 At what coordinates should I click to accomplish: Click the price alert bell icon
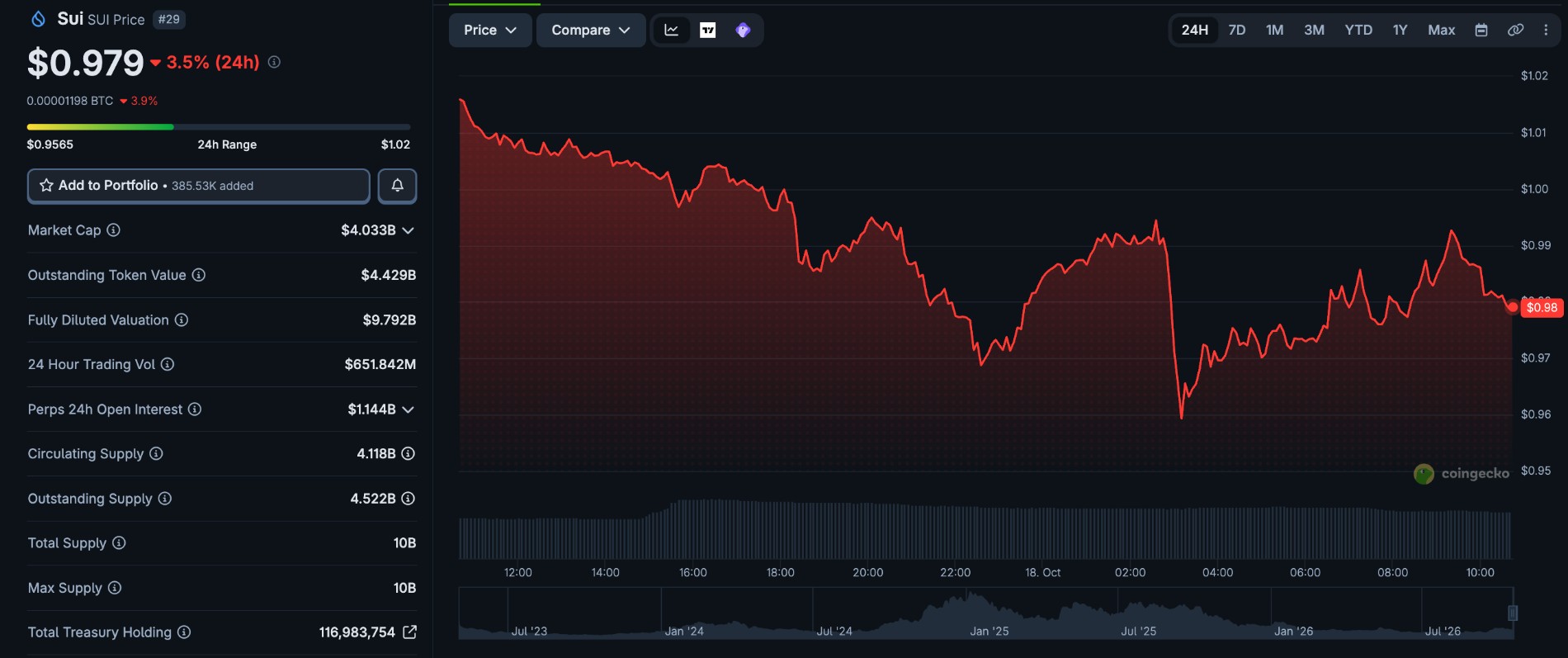[397, 186]
